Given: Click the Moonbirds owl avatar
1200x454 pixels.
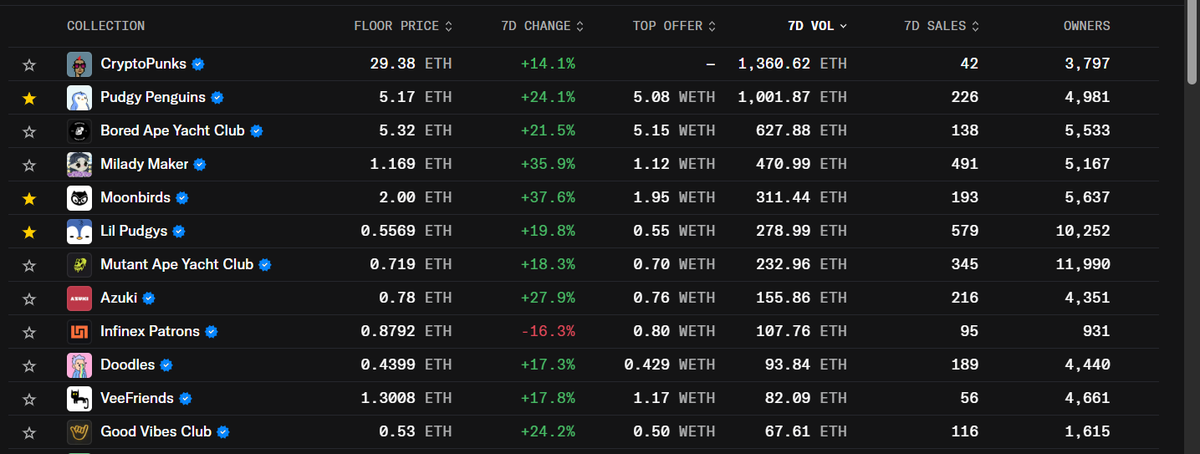Looking at the screenshot, I should point(80,198).
